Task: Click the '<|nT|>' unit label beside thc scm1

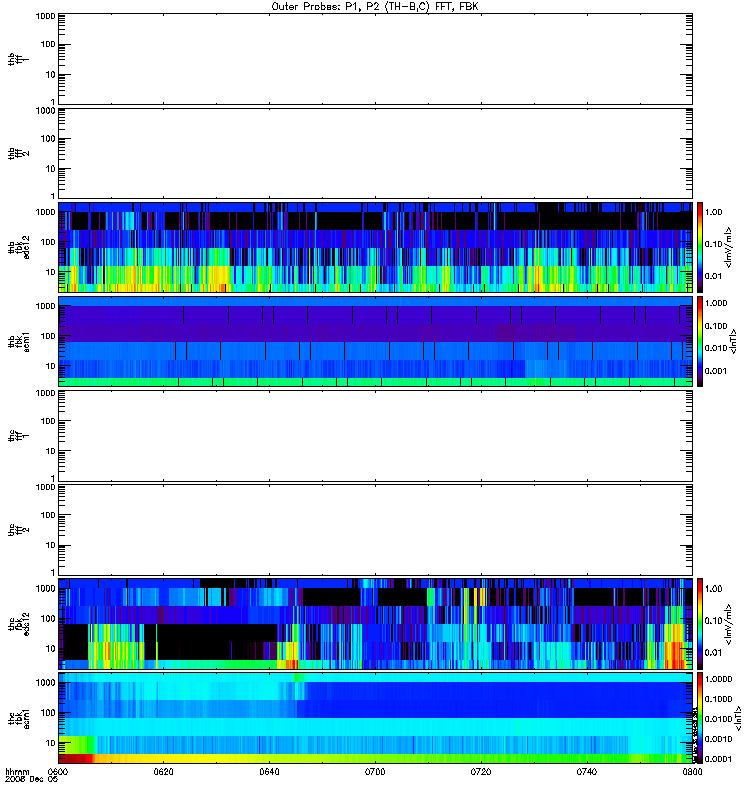Action: [x=738, y=718]
